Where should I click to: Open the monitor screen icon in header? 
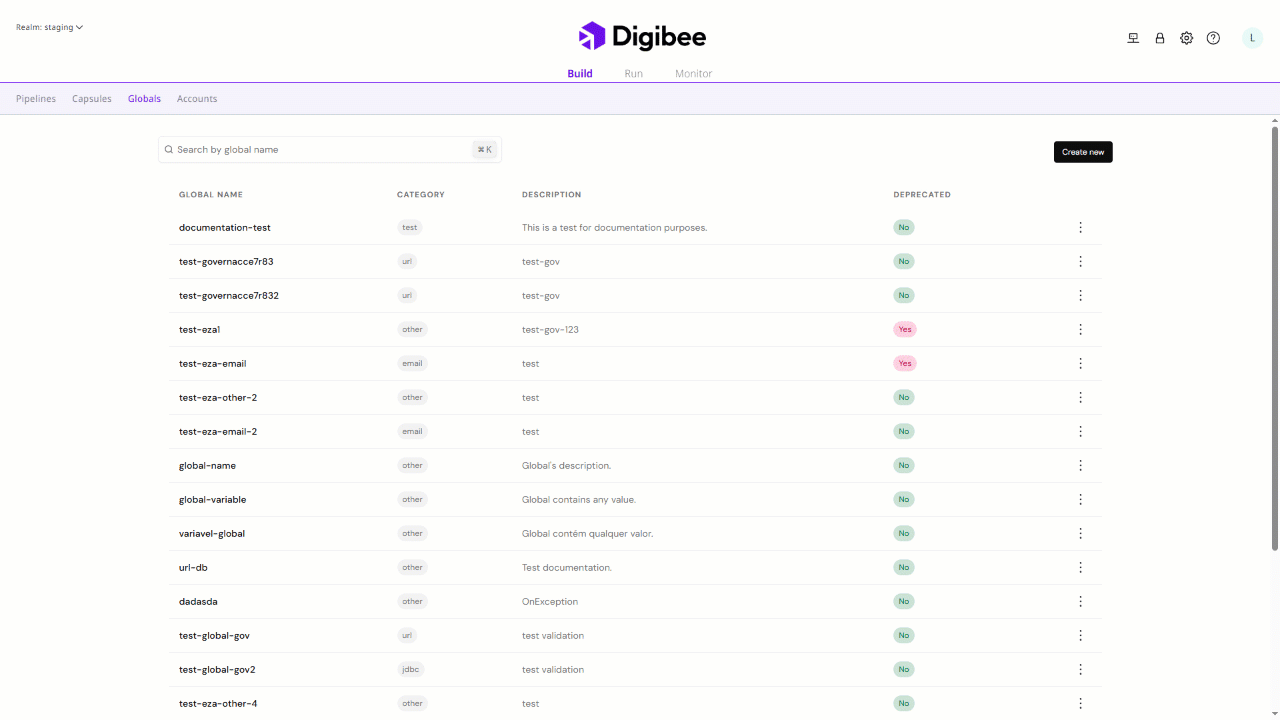(x=1133, y=38)
